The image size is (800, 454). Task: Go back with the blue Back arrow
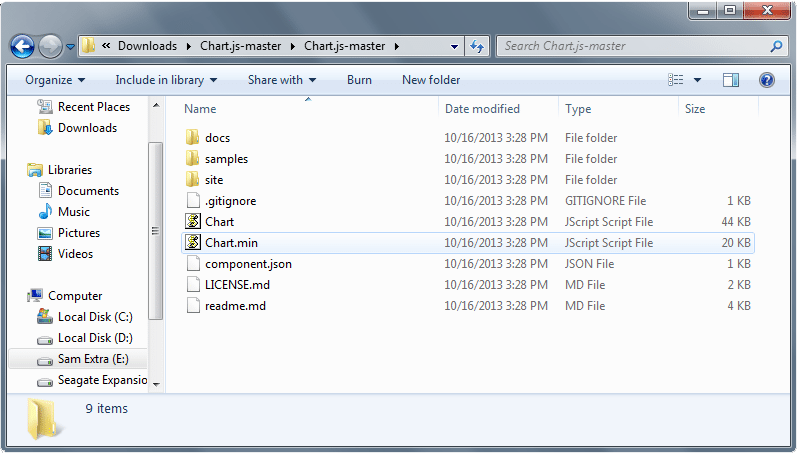pos(22,47)
